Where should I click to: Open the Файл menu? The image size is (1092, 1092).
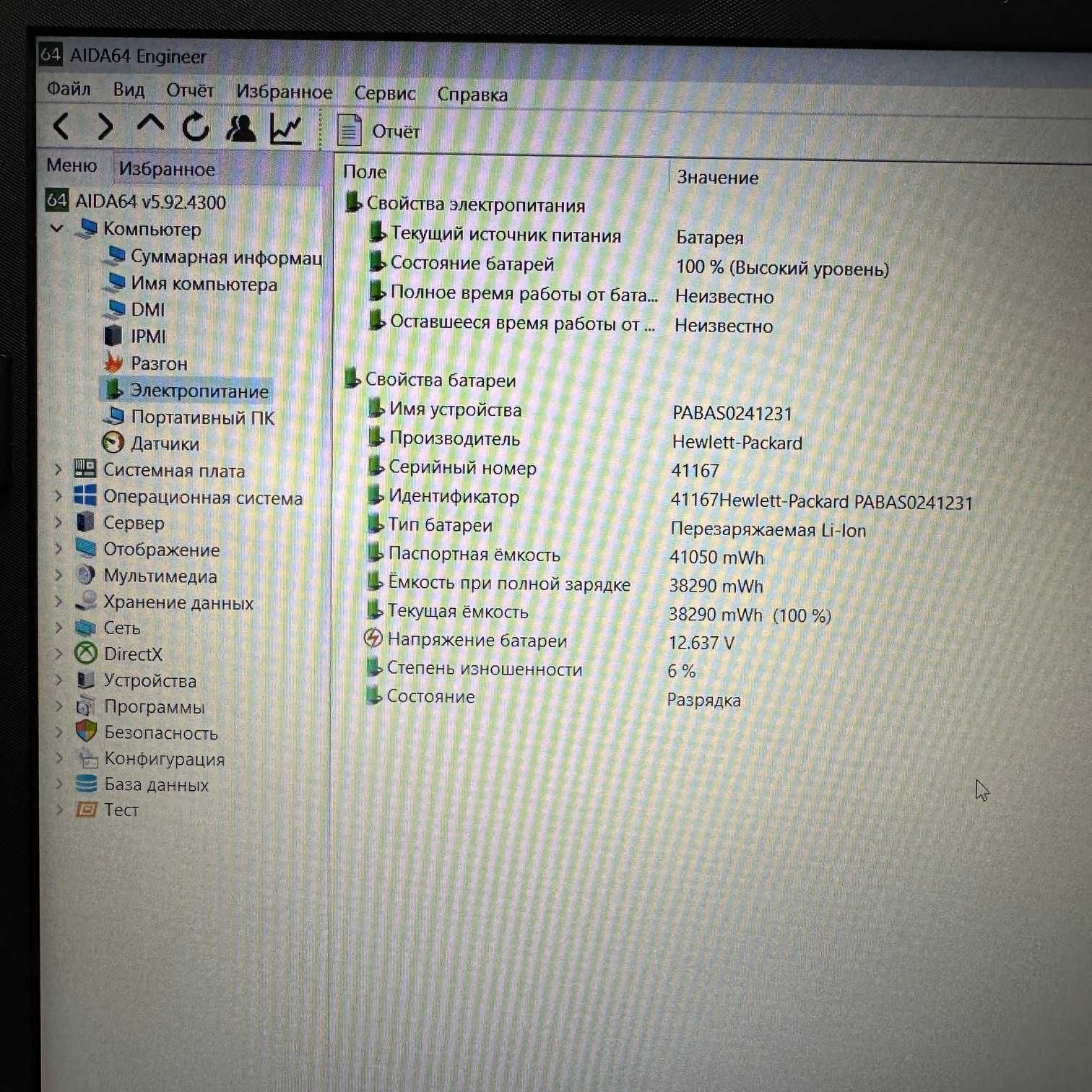click(69, 89)
